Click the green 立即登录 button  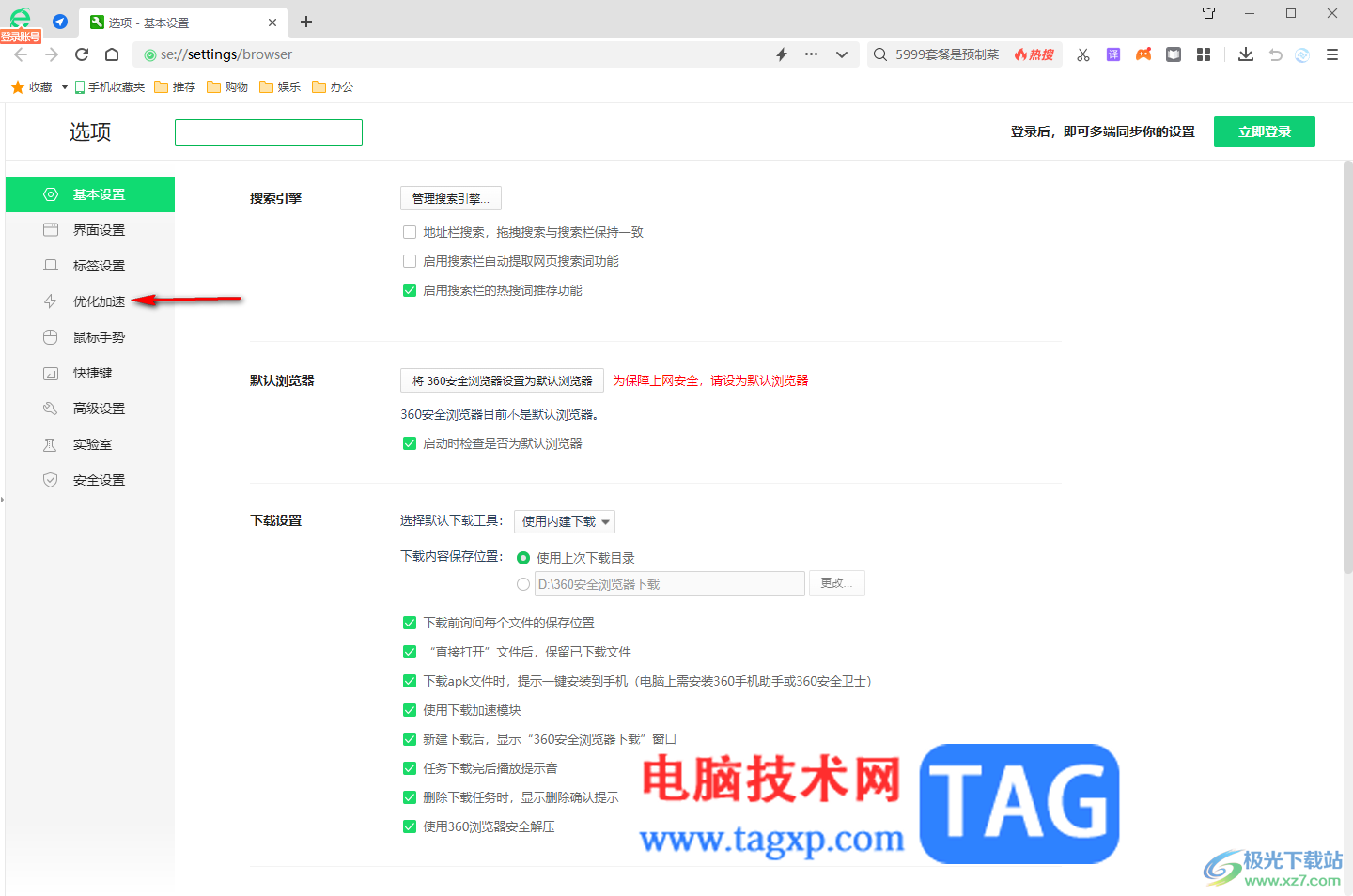[x=1265, y=131]
